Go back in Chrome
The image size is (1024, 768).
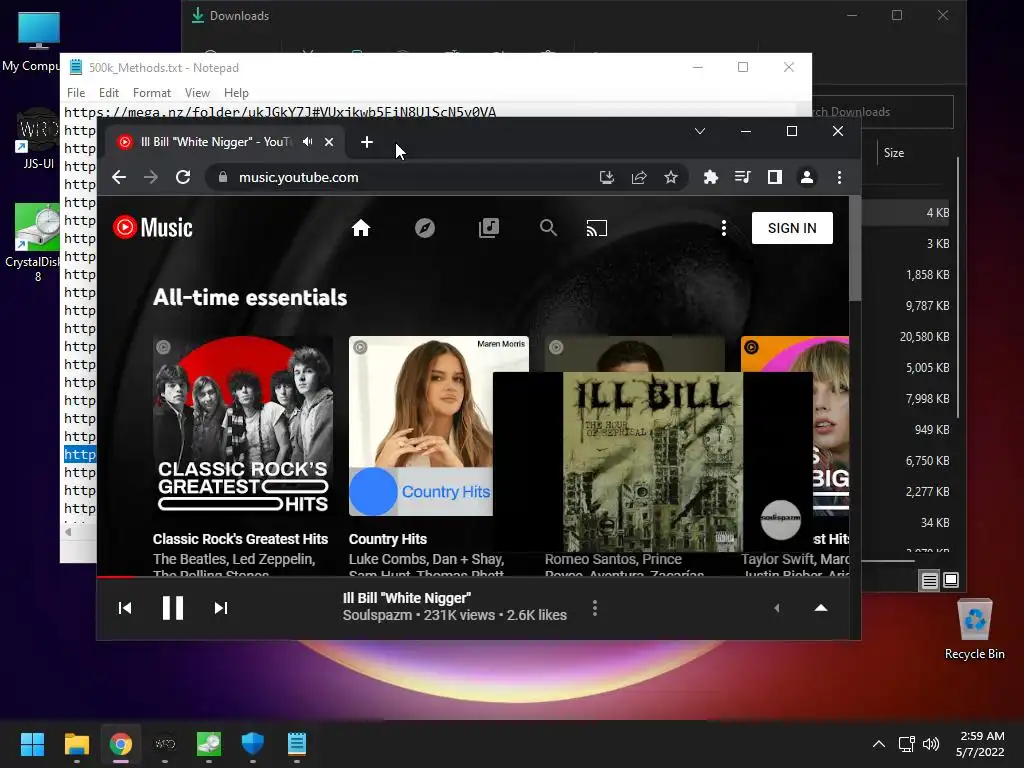(119, 177)
